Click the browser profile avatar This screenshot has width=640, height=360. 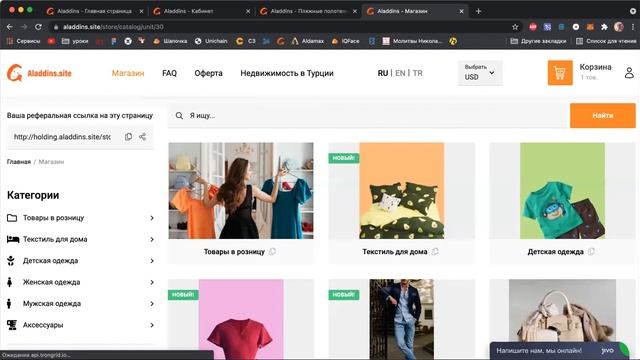click(619, 27)
